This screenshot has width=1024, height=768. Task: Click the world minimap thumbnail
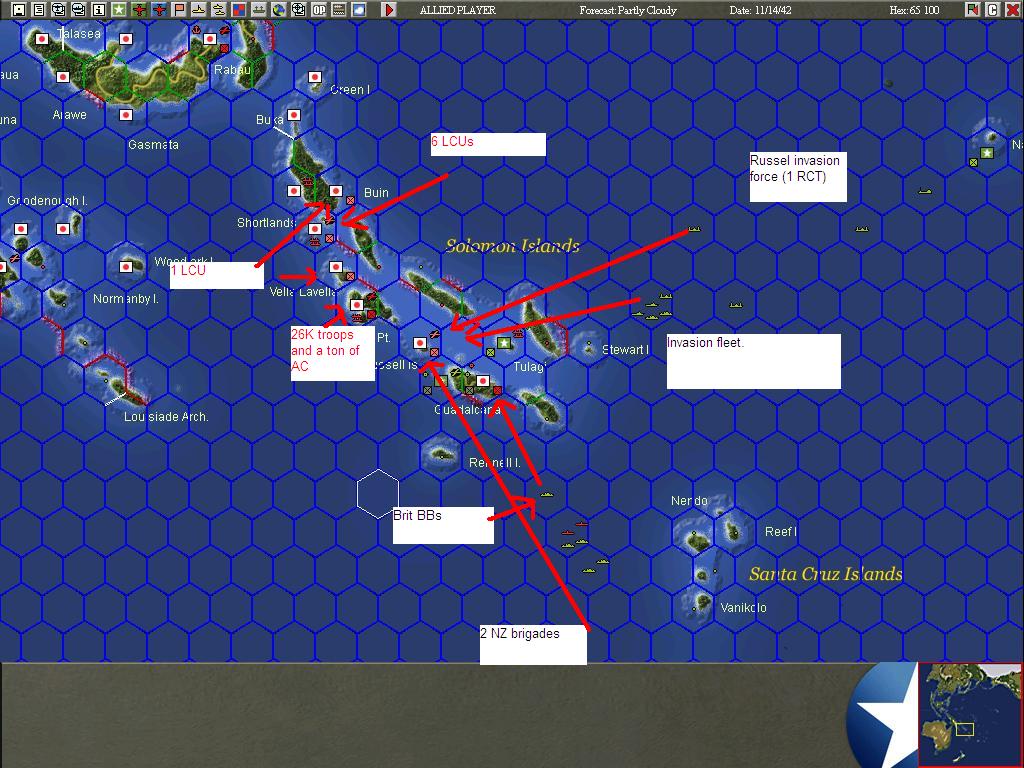tap(970, 714)
